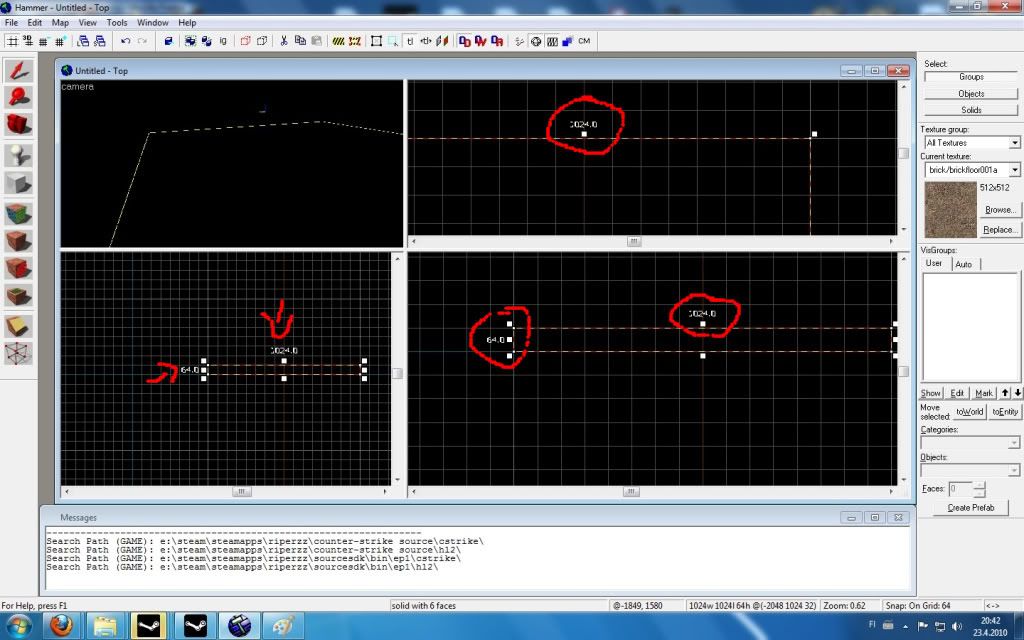Image resolution: width=1024 pixels, height=640 pixels.
Task: Set selection mode to Solids
Action: (970, 110)
